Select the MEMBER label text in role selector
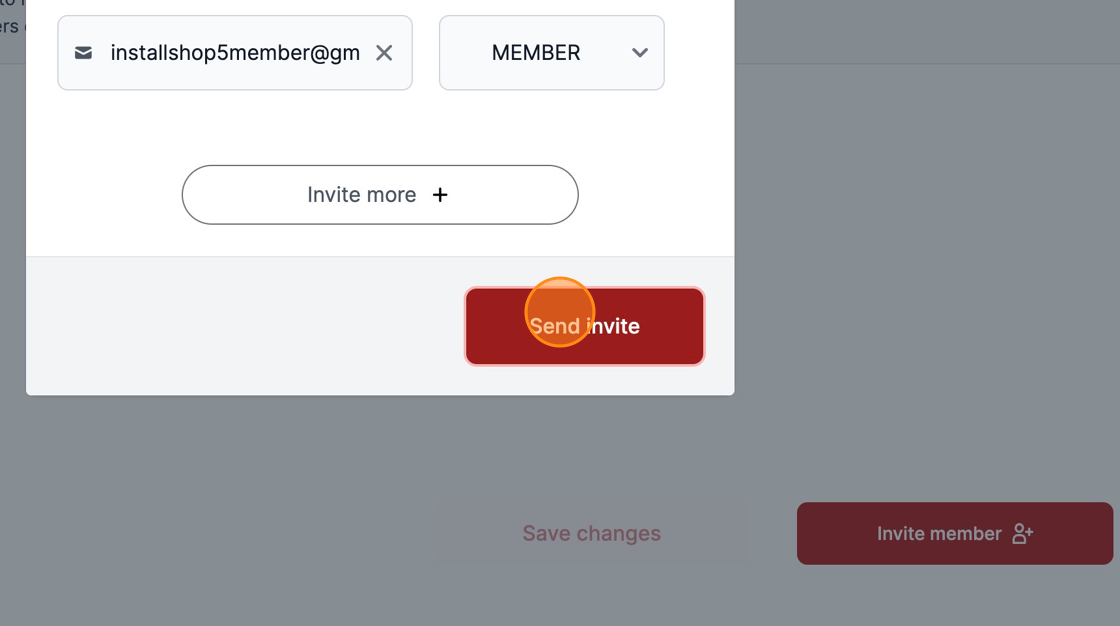This screenshot has width=1120, height=626. tap(536, 53)
